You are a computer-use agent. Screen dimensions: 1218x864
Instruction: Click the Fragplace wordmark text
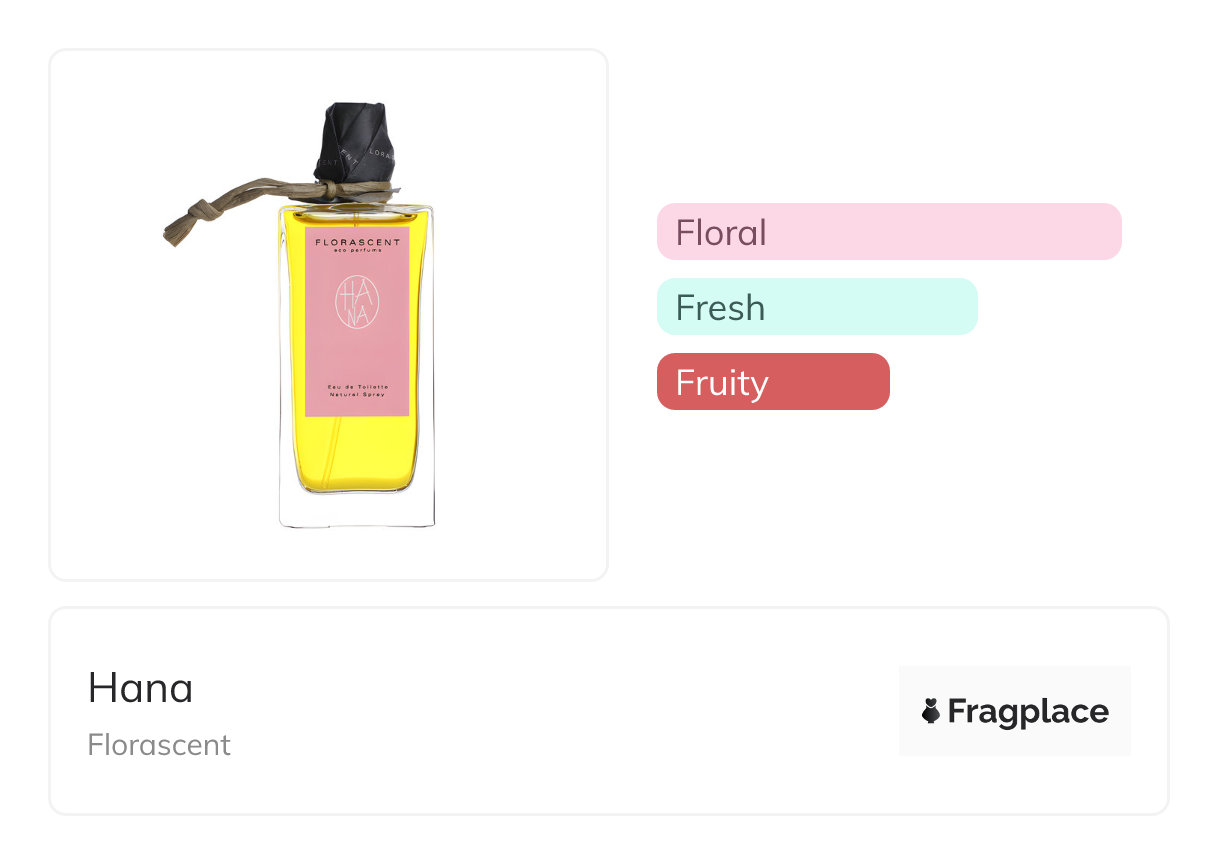point(1028,712)
